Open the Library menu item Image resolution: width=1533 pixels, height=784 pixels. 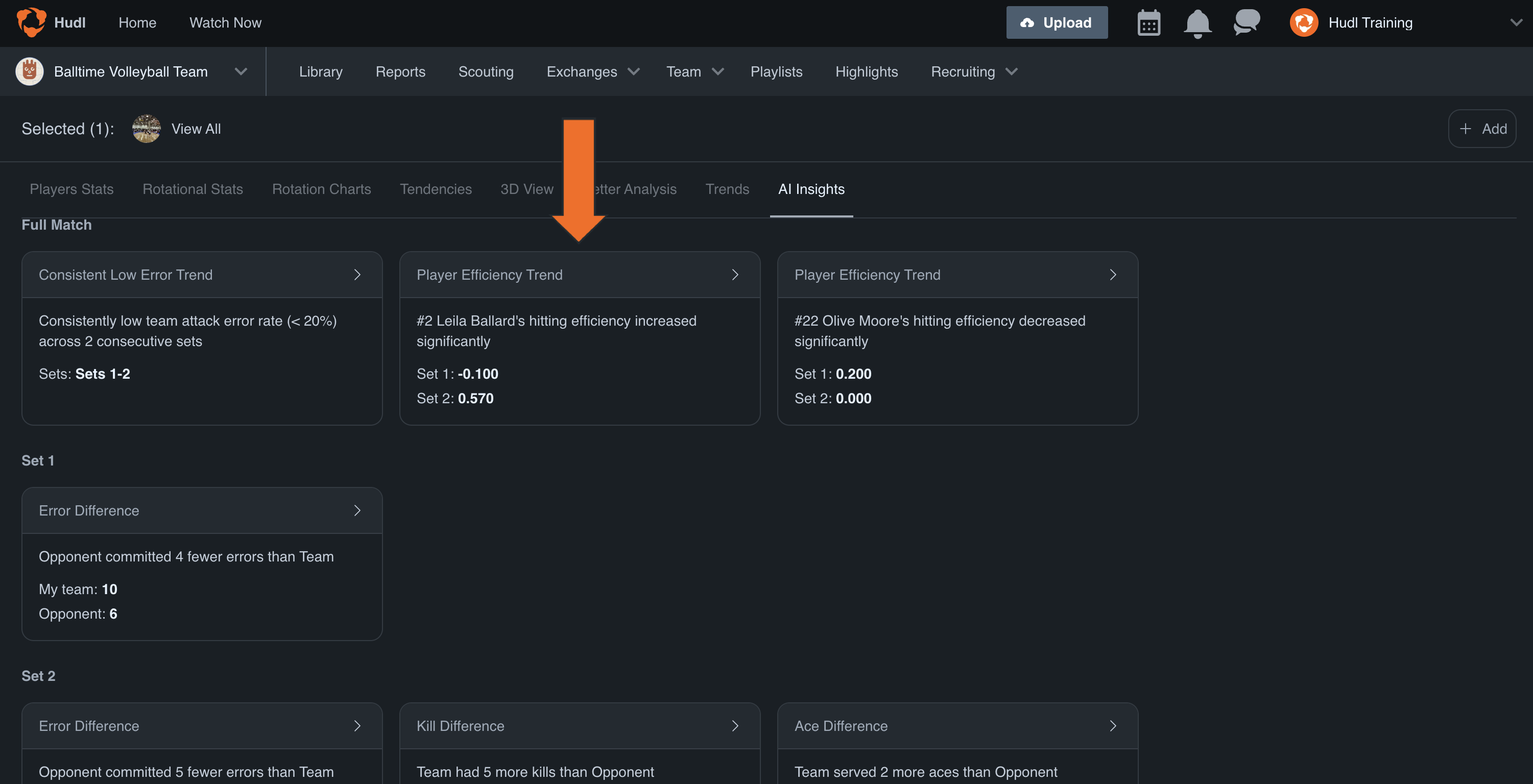pos(321,71)
